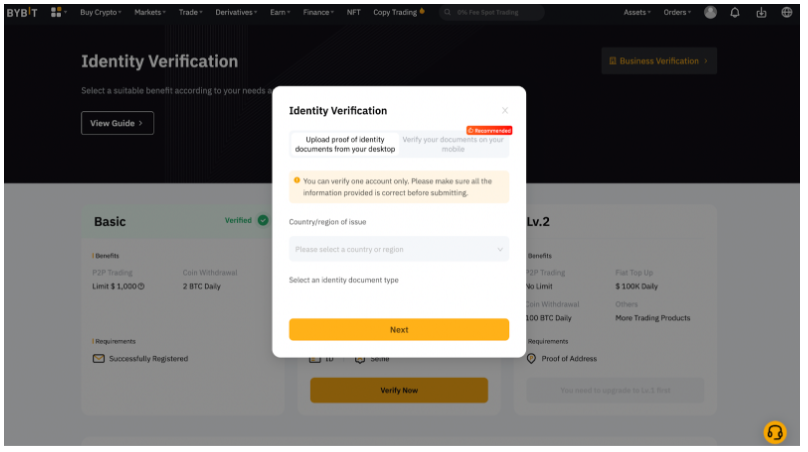Open the customer support headset icon
This screenshot has width=808, height=452.
pyautogui.click(x=775, y=432)
